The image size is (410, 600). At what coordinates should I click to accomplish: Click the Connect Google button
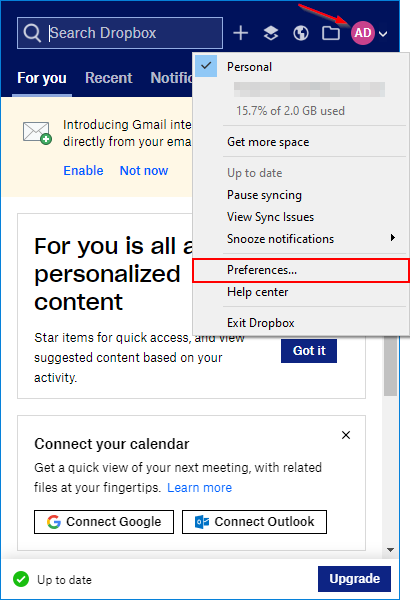pos(104,522)
